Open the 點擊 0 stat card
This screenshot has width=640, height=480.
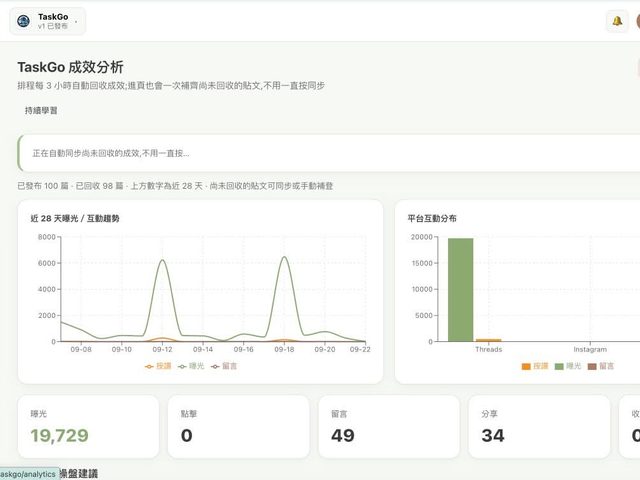(239, 427)
